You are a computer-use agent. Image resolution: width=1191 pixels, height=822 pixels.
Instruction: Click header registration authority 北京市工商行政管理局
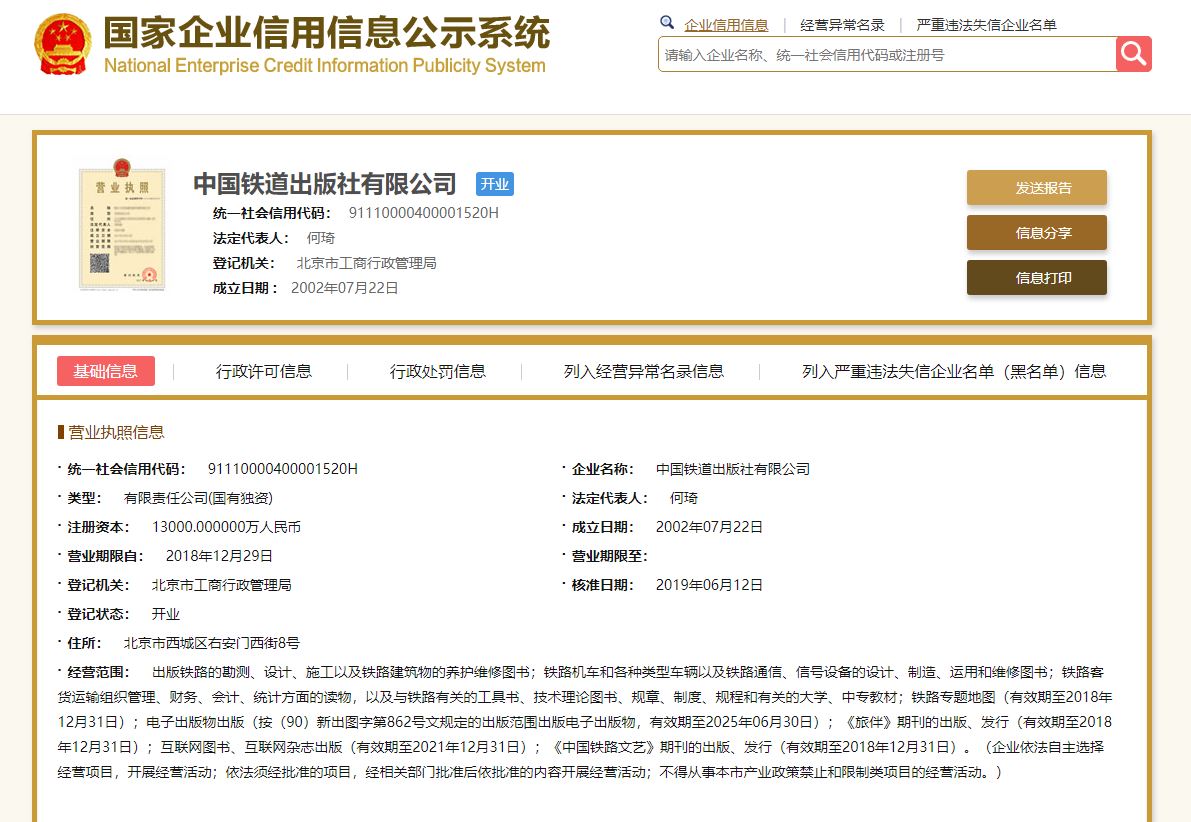(366, 263)
